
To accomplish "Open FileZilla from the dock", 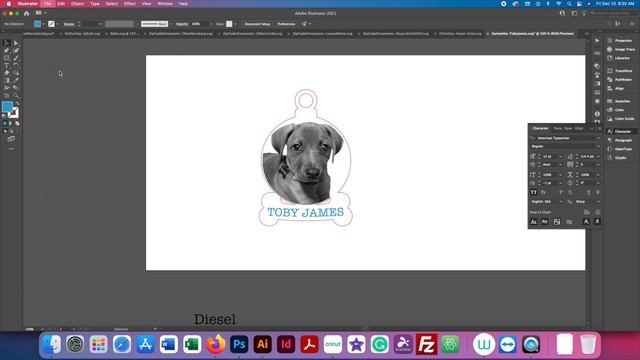I will [x=427, y=344].
